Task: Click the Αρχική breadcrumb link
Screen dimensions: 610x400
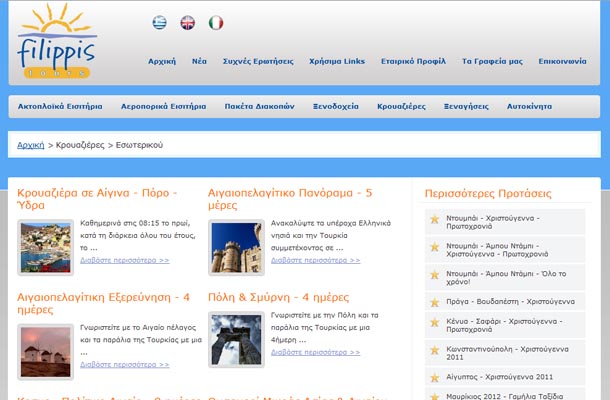Action: pos(30,145)
